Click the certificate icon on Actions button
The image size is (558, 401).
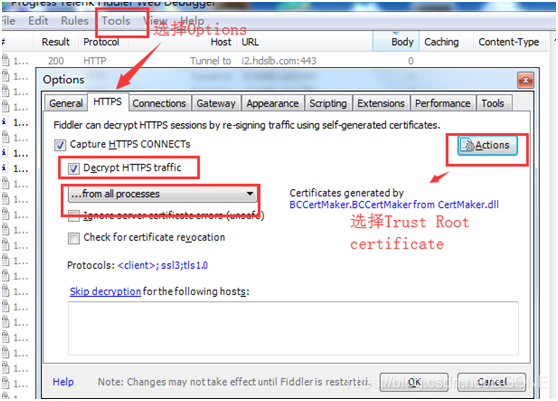(467, 146)
